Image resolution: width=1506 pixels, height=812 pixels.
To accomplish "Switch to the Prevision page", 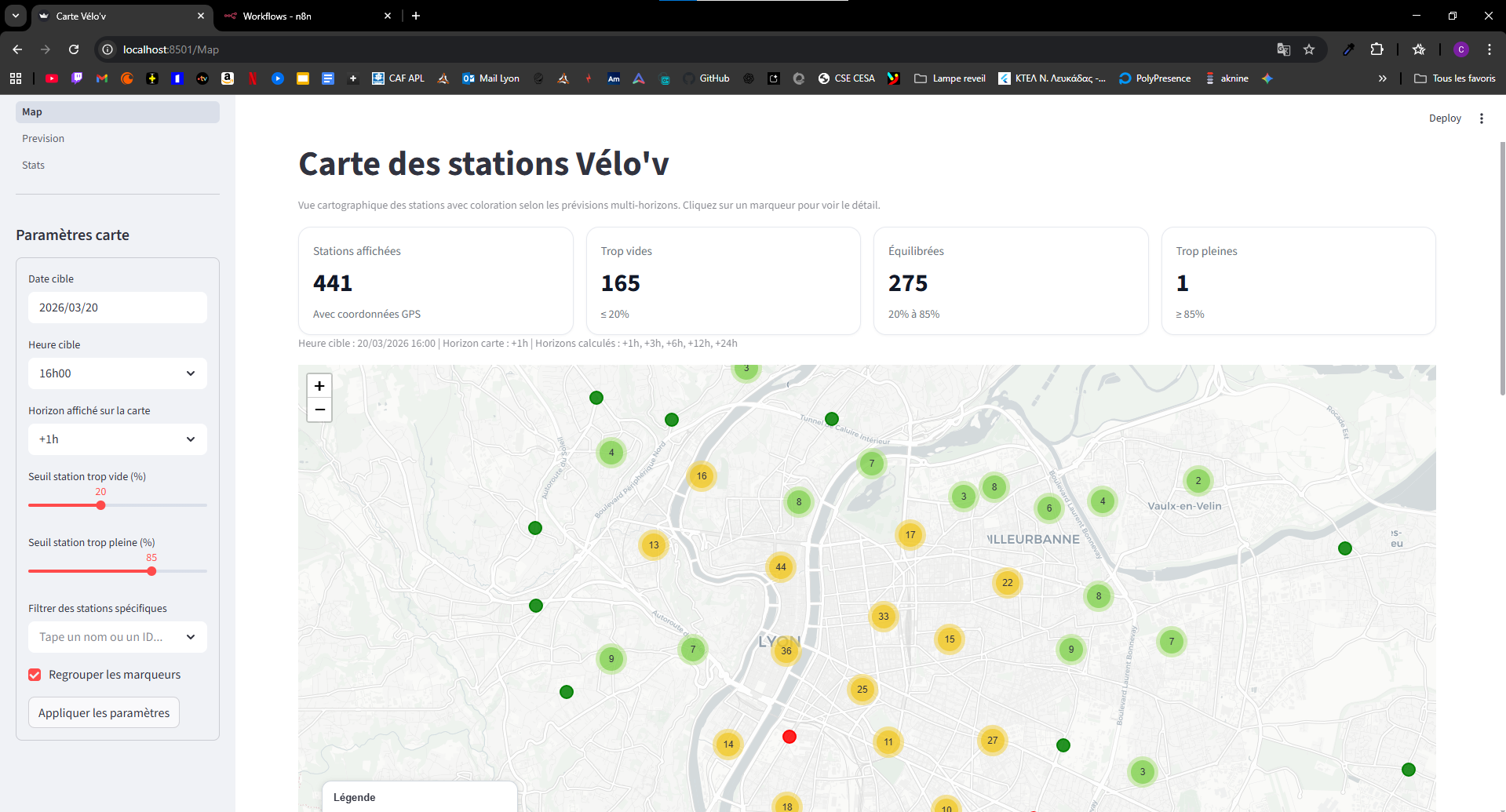I will point(43,138).
